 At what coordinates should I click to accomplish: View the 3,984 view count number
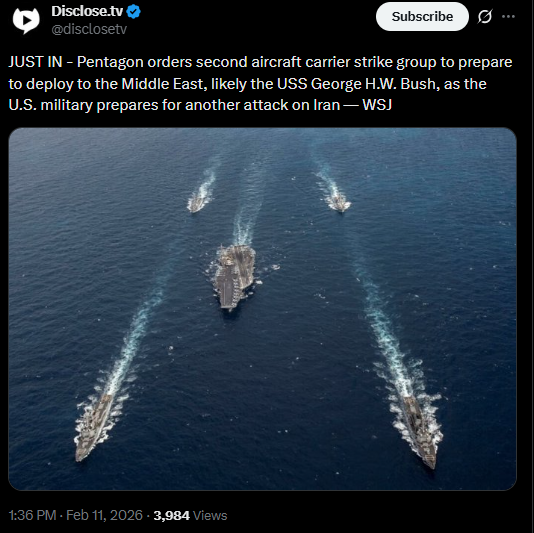[171, 515]
